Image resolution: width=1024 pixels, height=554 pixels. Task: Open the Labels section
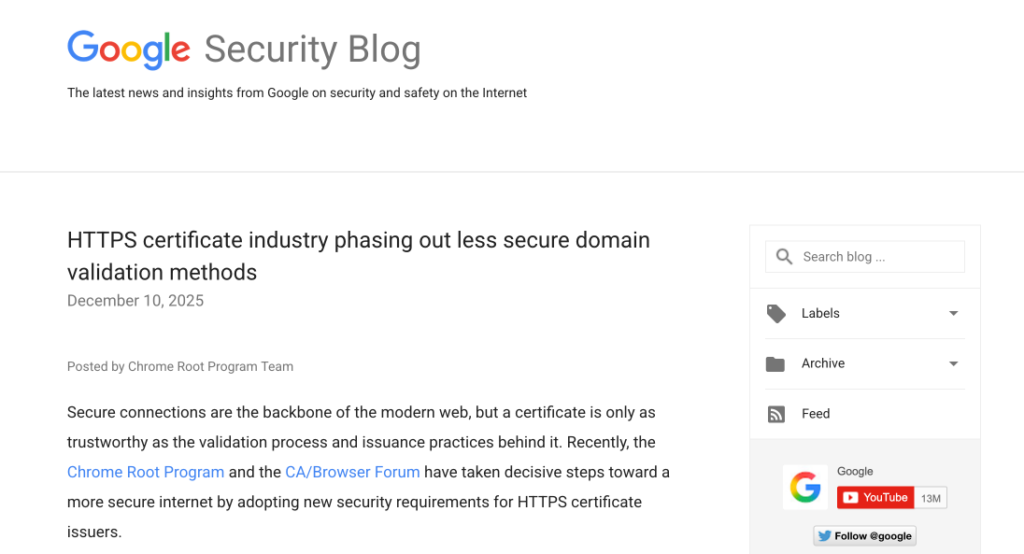[x=820, y=314]
